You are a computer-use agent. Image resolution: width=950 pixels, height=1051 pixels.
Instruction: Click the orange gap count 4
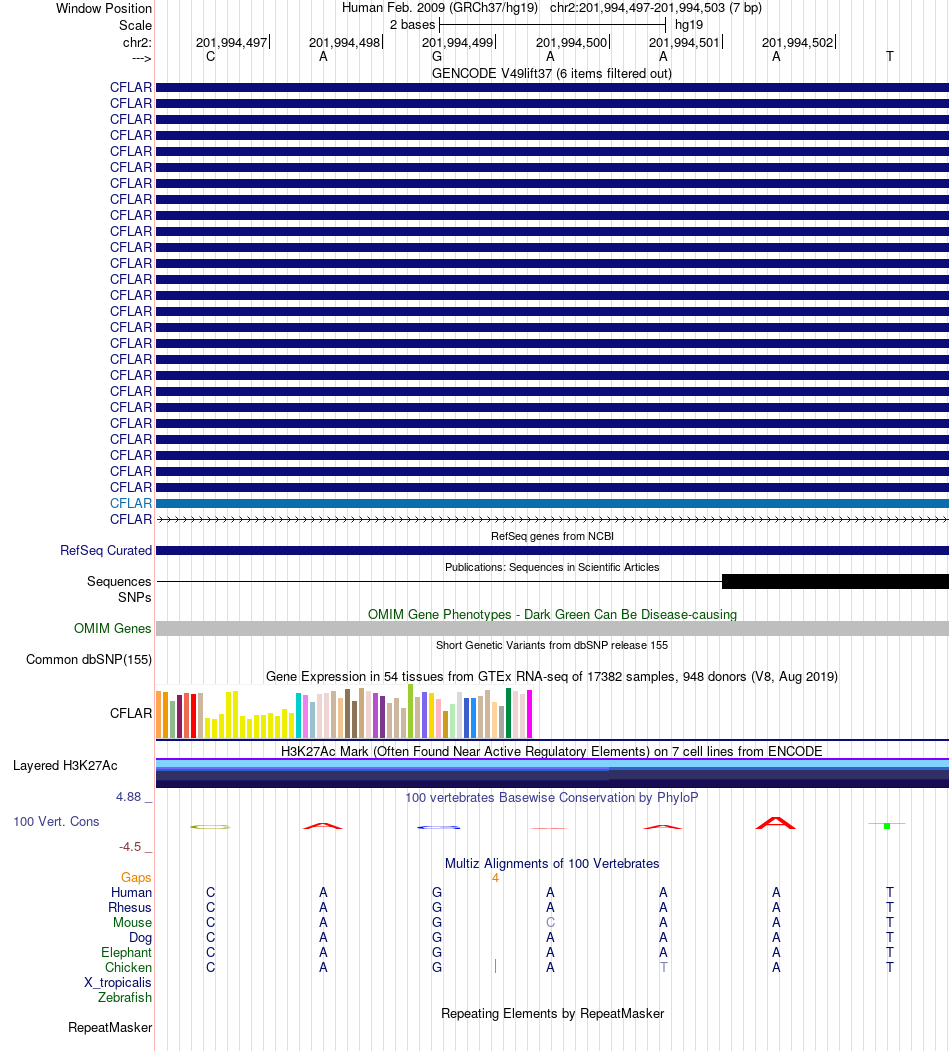coord(495,878)
